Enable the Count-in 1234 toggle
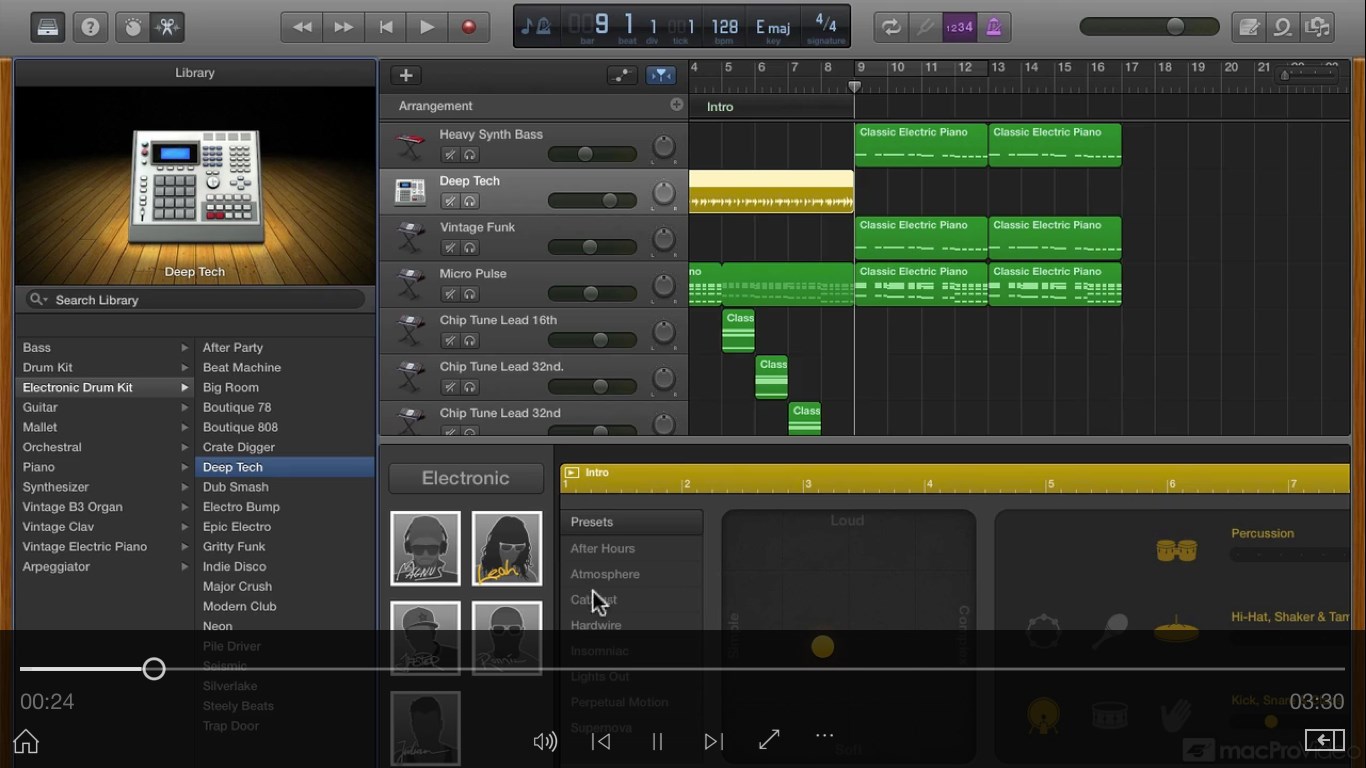Viewport: 1366px width, 768px height. click(959, 27)
